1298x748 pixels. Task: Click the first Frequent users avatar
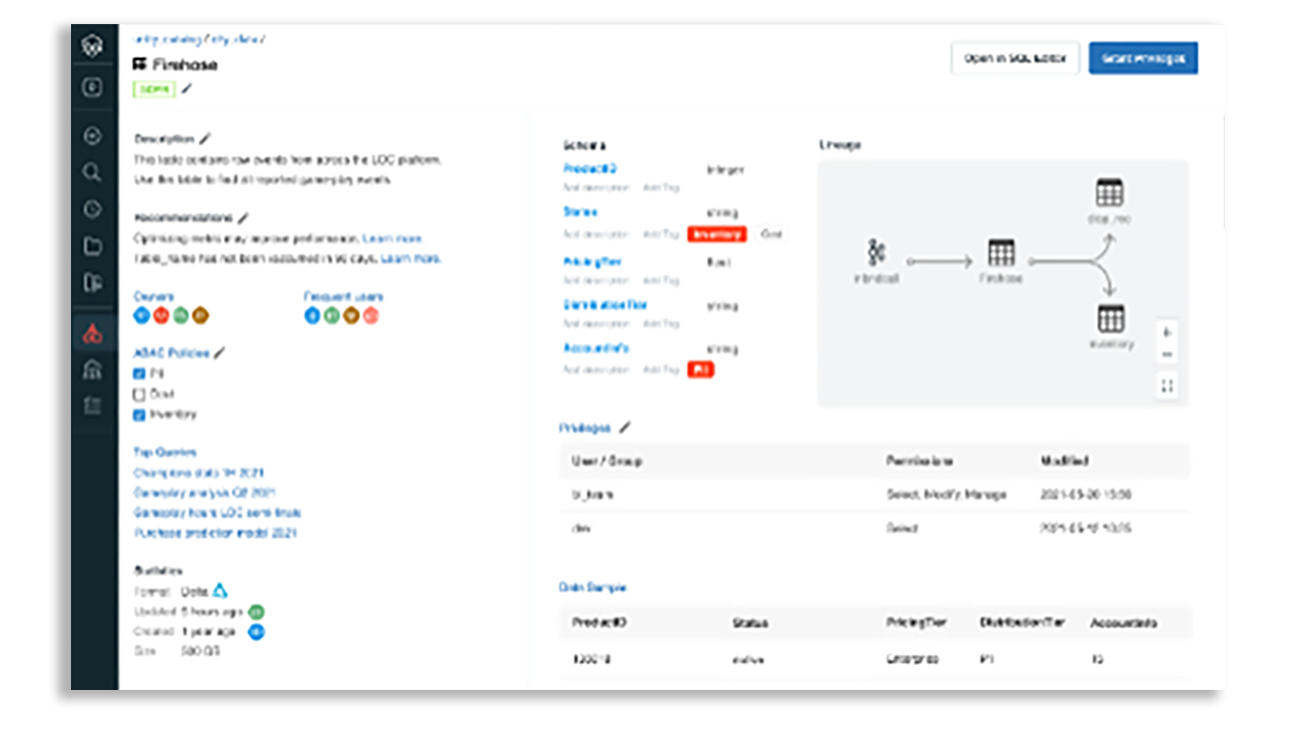pyautogui.click(x=311, y=316)
